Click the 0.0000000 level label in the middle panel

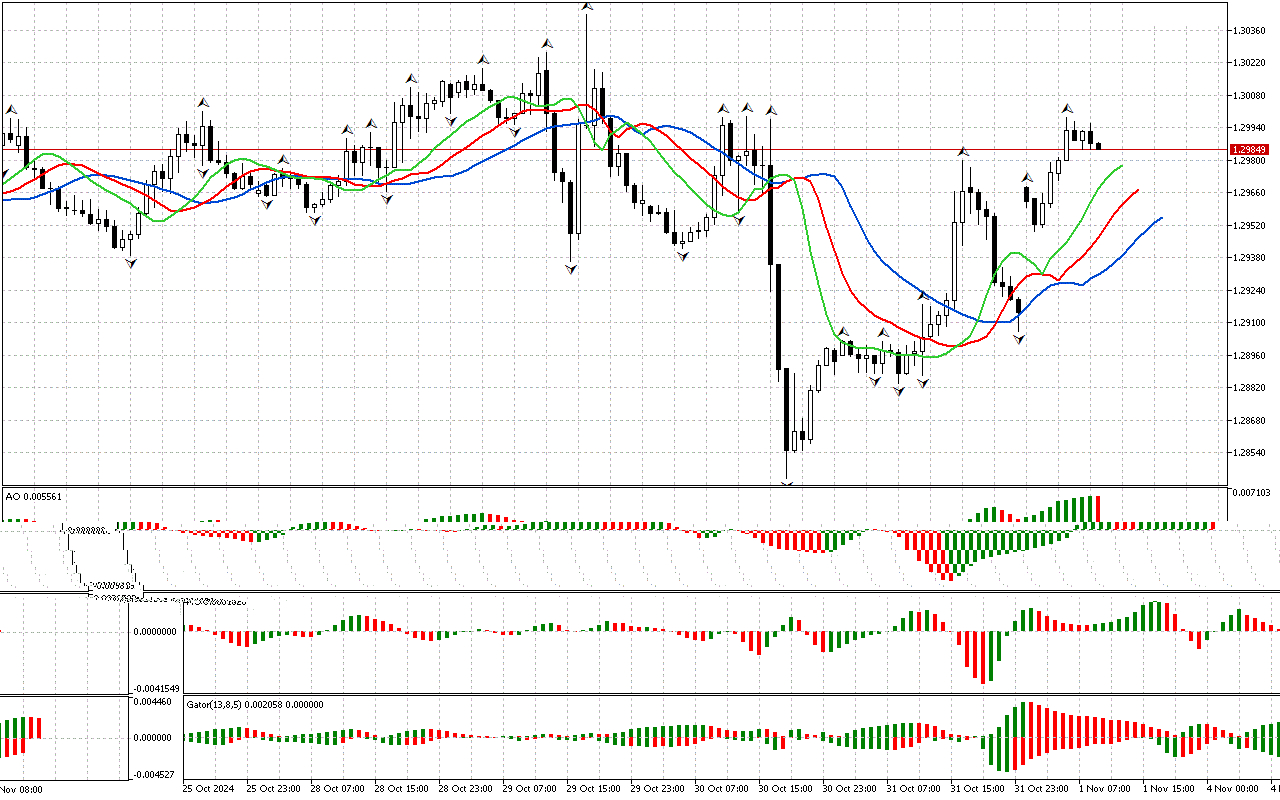(155, 632)
